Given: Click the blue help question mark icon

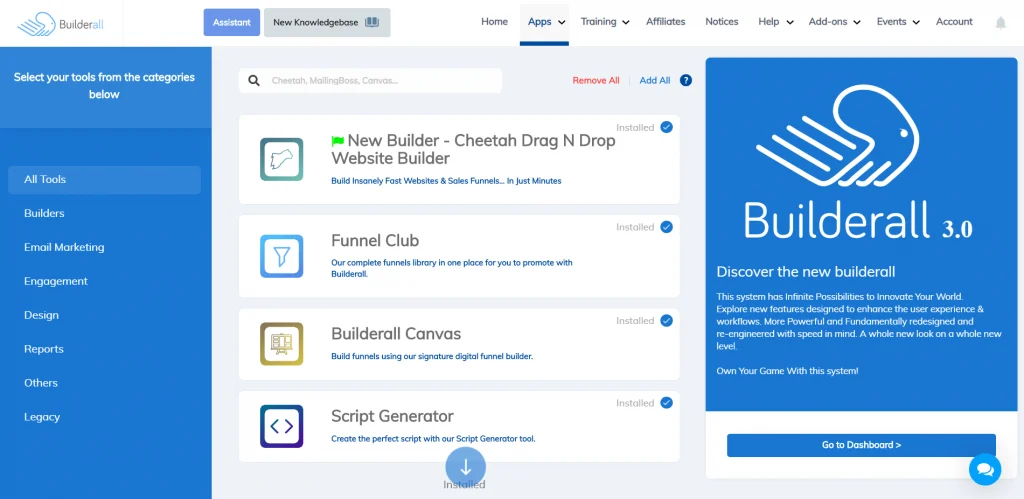Looking at the screenshot, I should pos(686,81).
